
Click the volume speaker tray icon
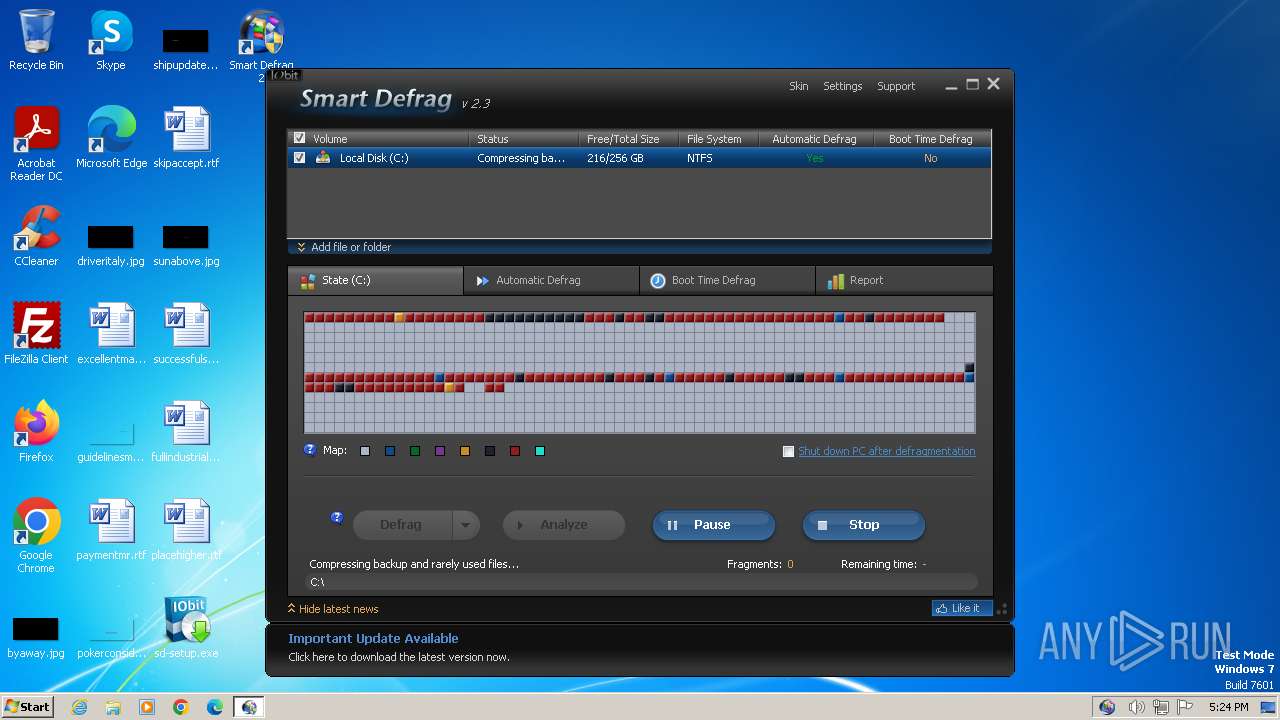(x=1137, y=707)
